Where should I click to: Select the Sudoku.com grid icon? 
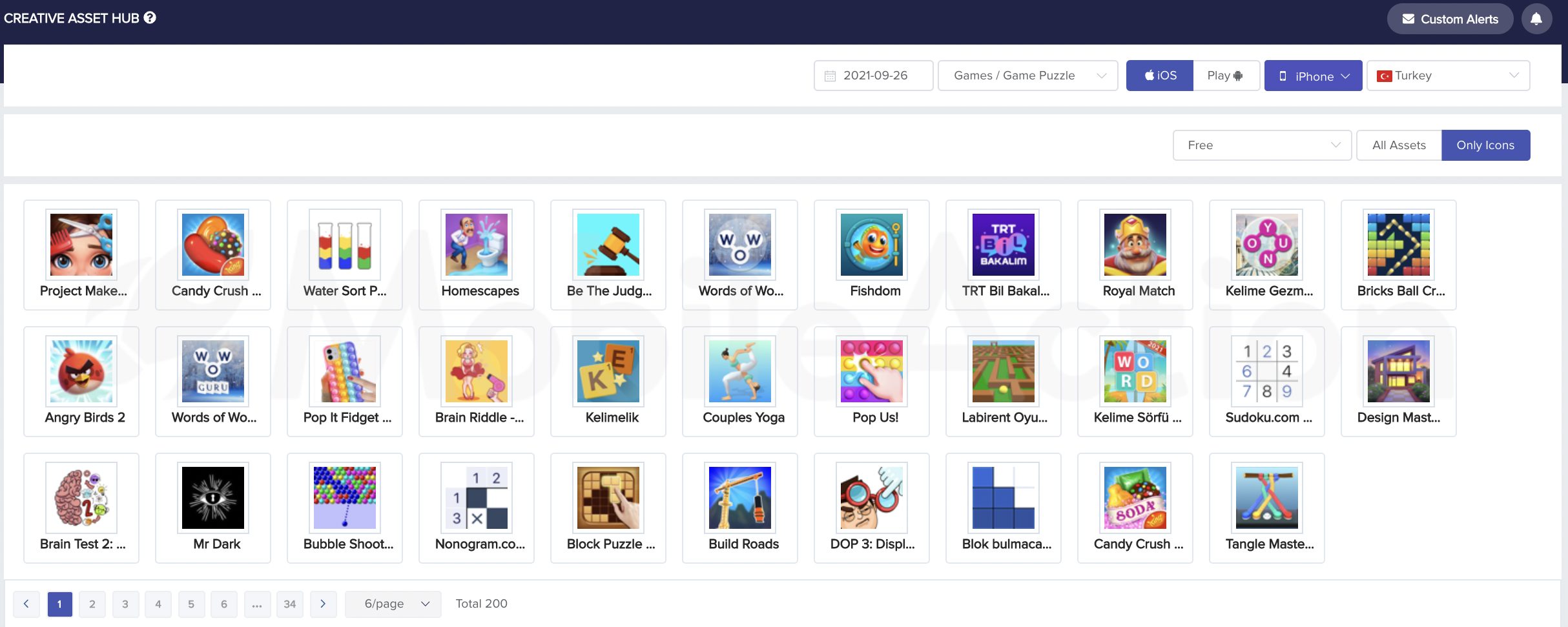click(x=1267, y=371)
